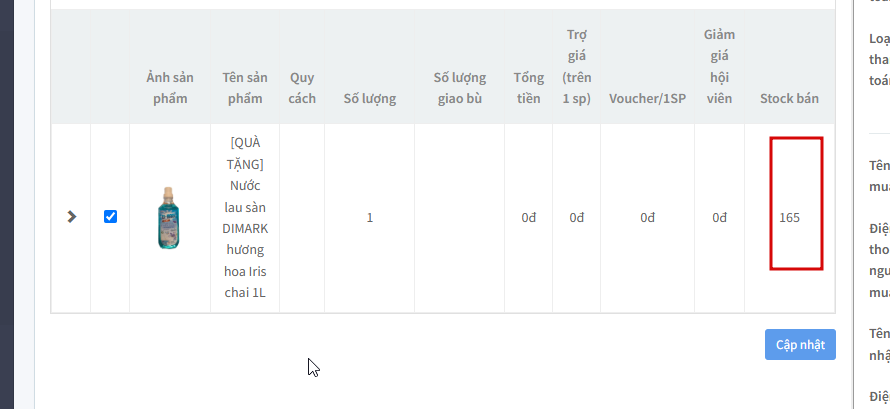Toggle the checkbox for the product row
The width and height of the screenshot is (890, 409).
coord(111,216)
